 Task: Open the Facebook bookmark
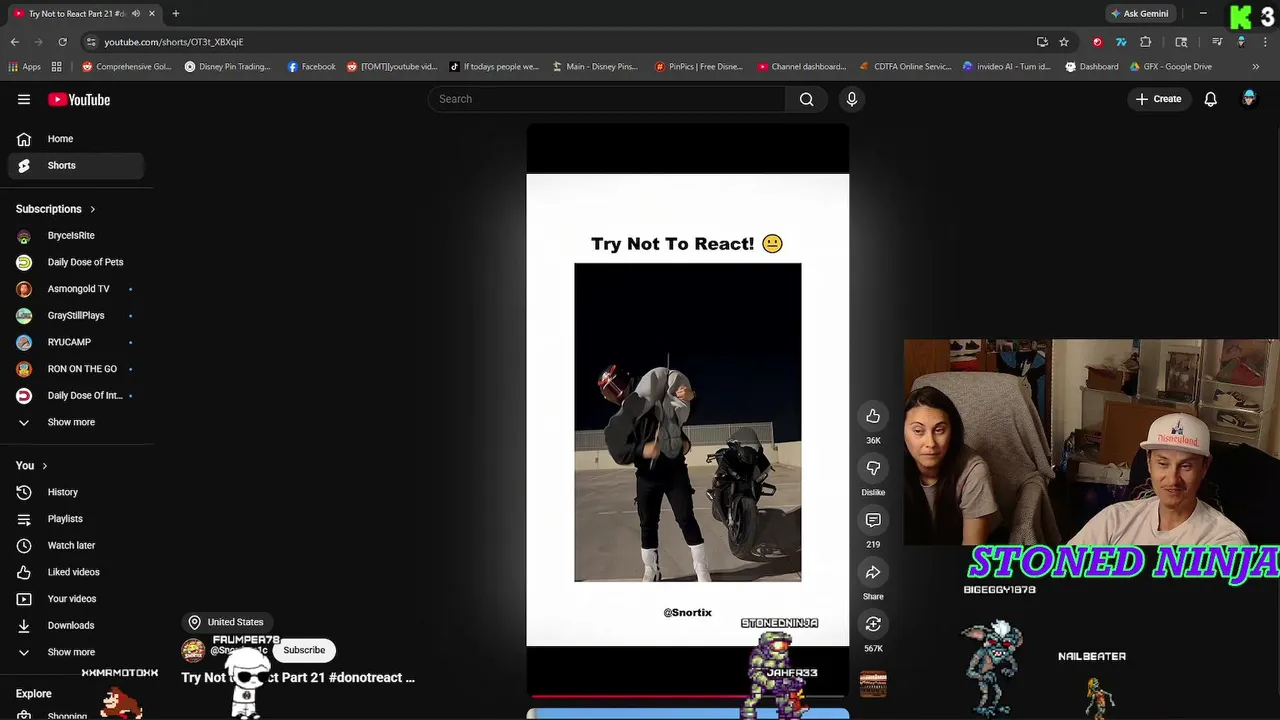tap(311, 67)
